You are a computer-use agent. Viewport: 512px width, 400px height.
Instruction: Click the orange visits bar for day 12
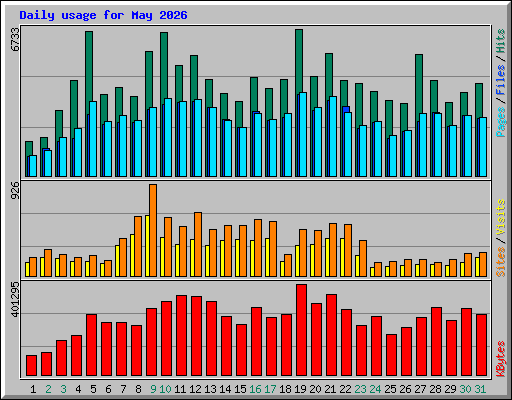(x=198, y=244)
